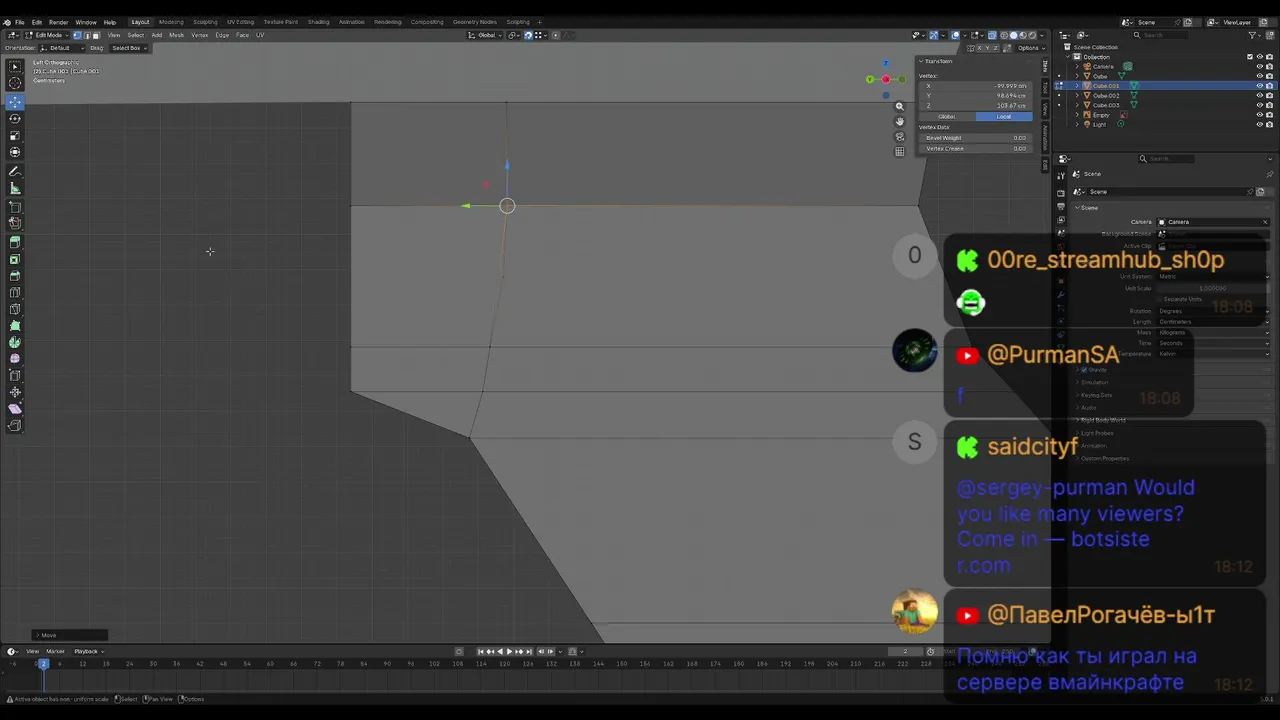Viewport: 1280px width, 720px height.
Task: Open the Drag Select Box dropdown
Action: click(x=128, y=48)
